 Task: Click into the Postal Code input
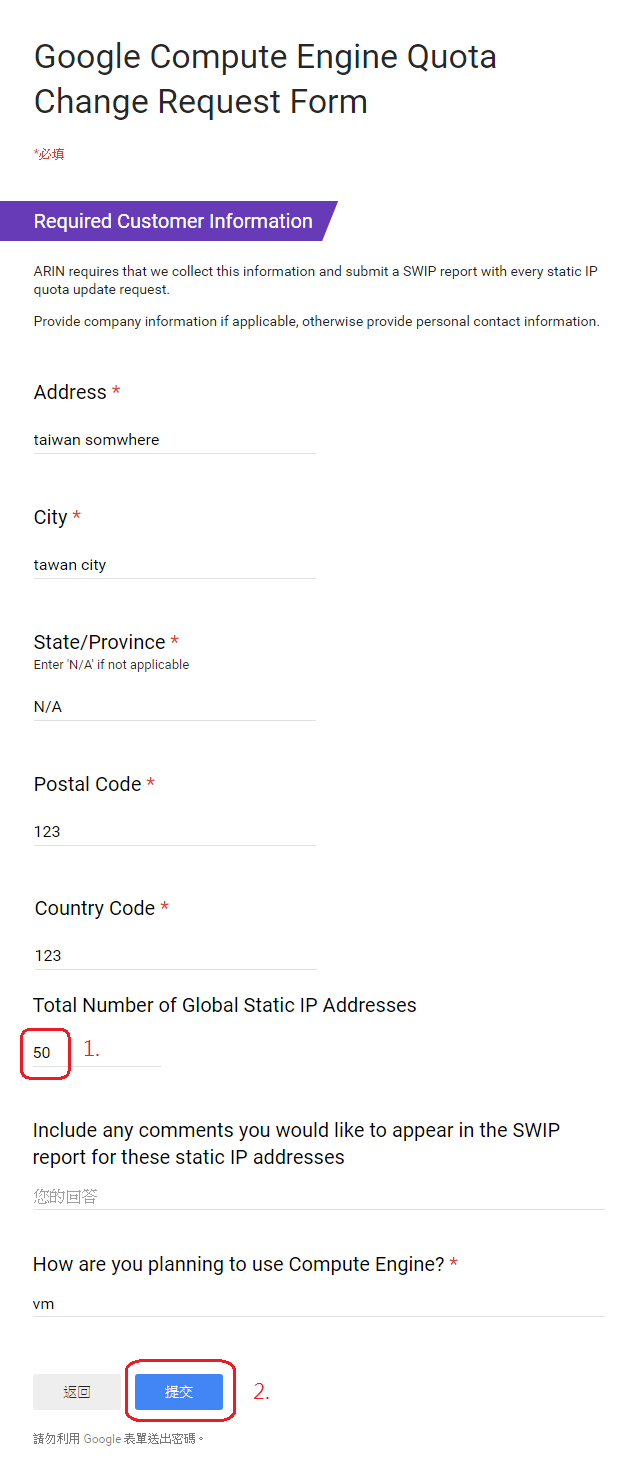click(174, 832)
